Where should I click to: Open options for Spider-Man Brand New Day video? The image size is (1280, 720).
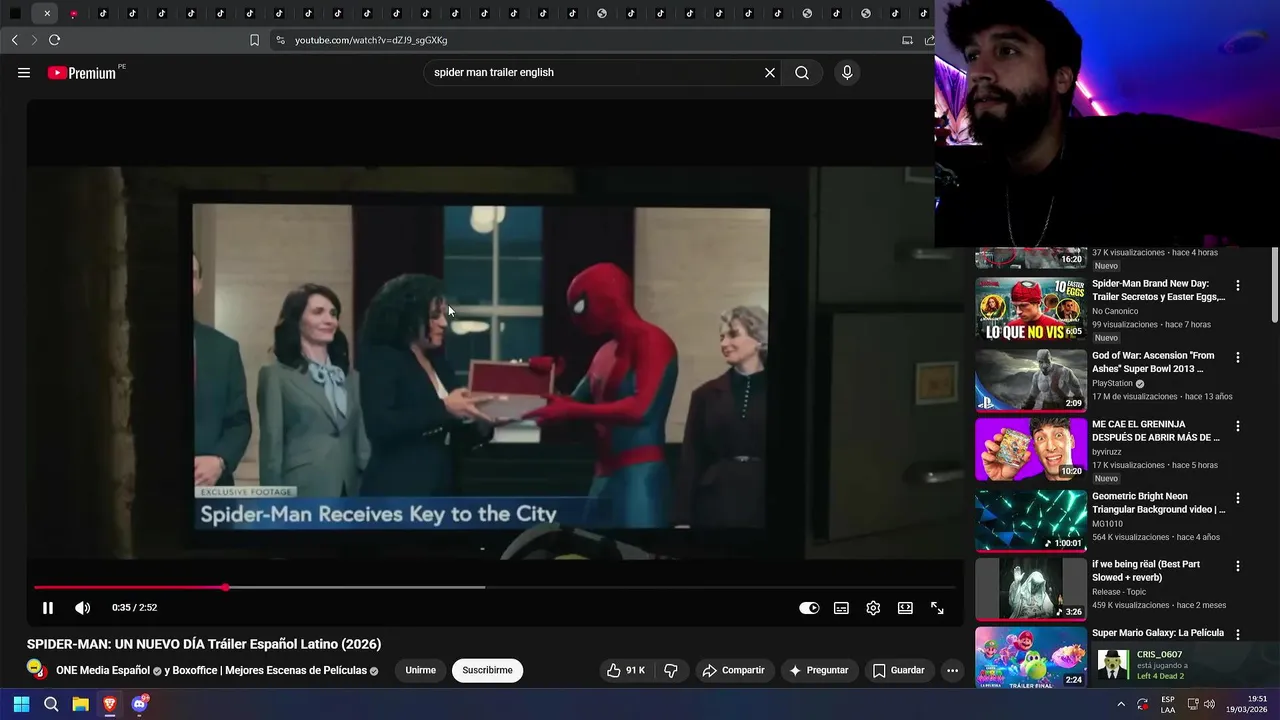pyautogui.click(x=1237, y=285)
